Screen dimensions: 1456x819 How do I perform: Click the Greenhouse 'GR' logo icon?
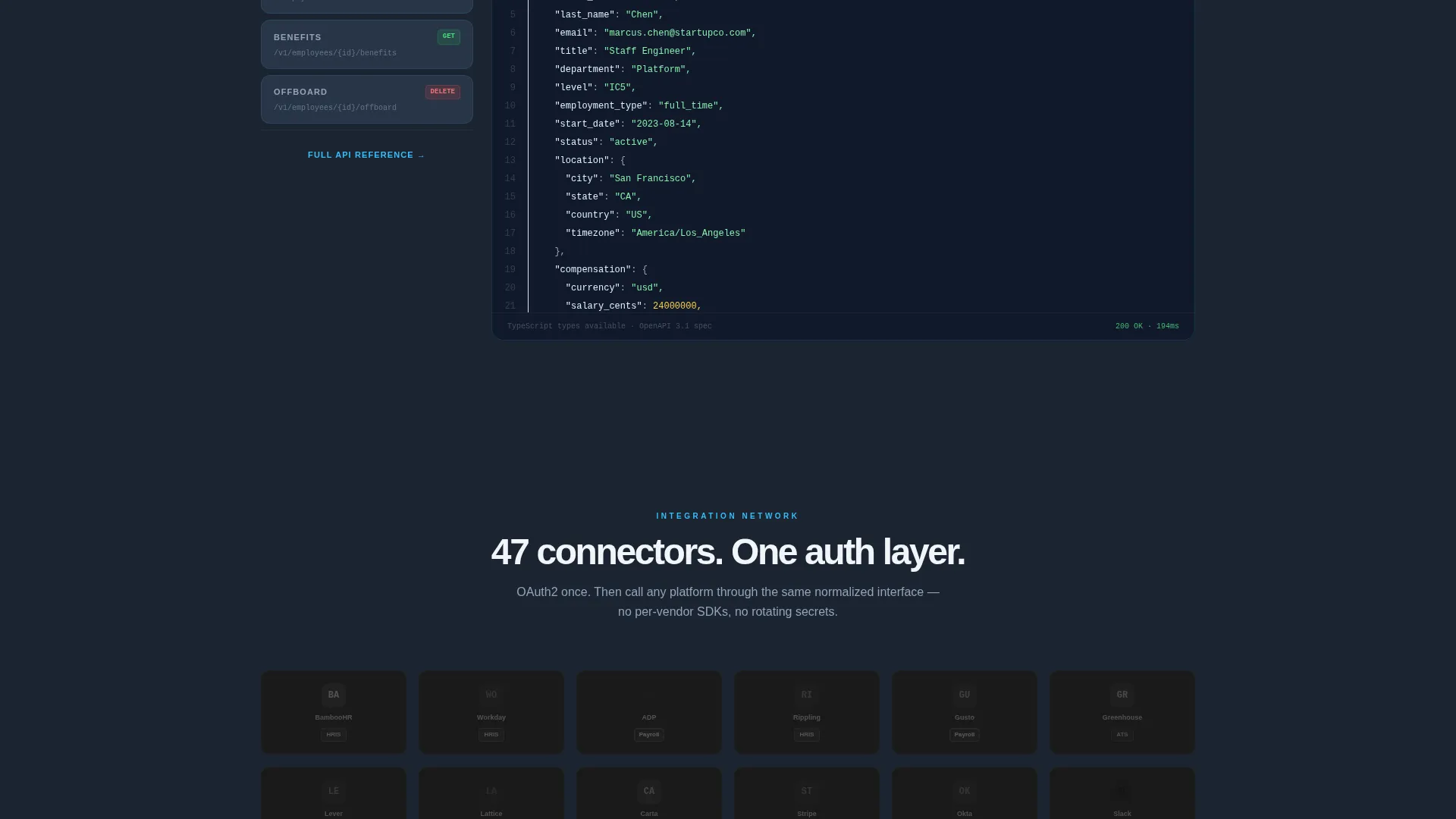1122,695
